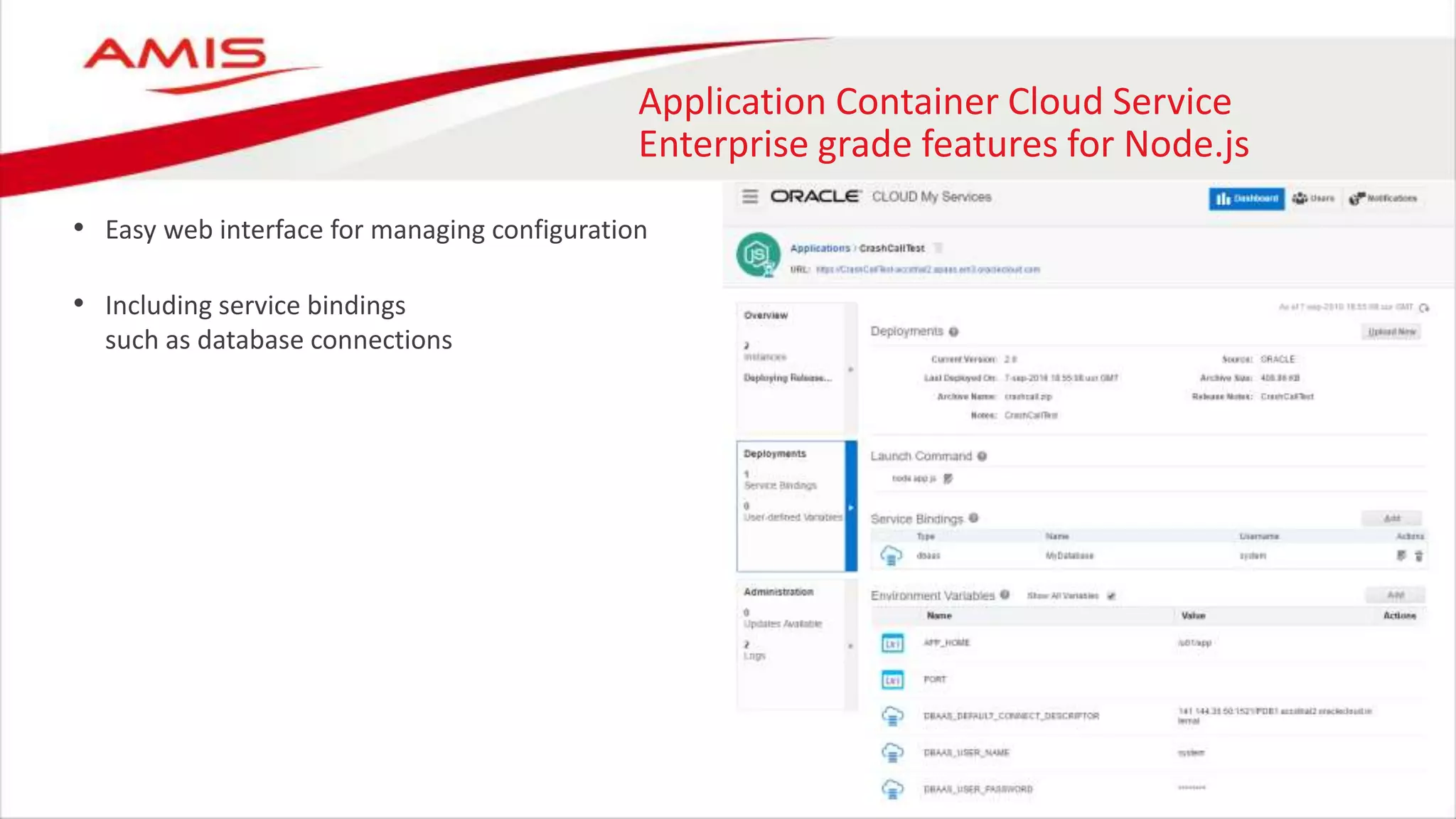The width and height of the screenshot is (1456, 819).
Task: Click the icon beside CrashCallTest title
Action: coord(938,248)
